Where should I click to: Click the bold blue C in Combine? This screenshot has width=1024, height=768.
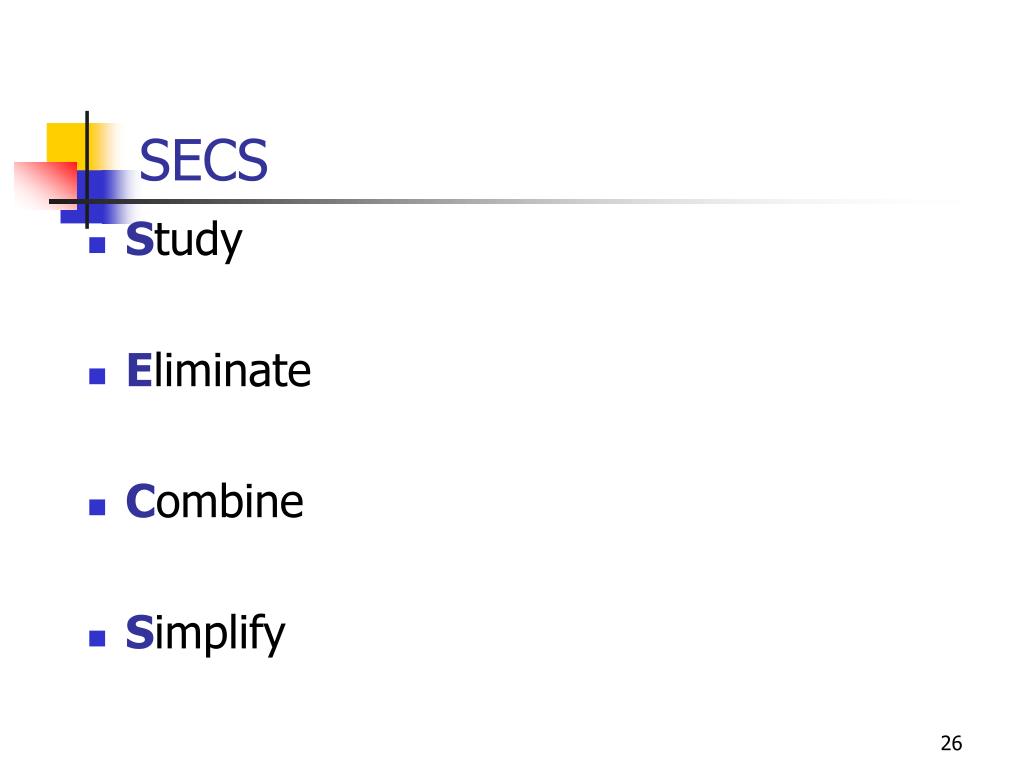[140, 501]
